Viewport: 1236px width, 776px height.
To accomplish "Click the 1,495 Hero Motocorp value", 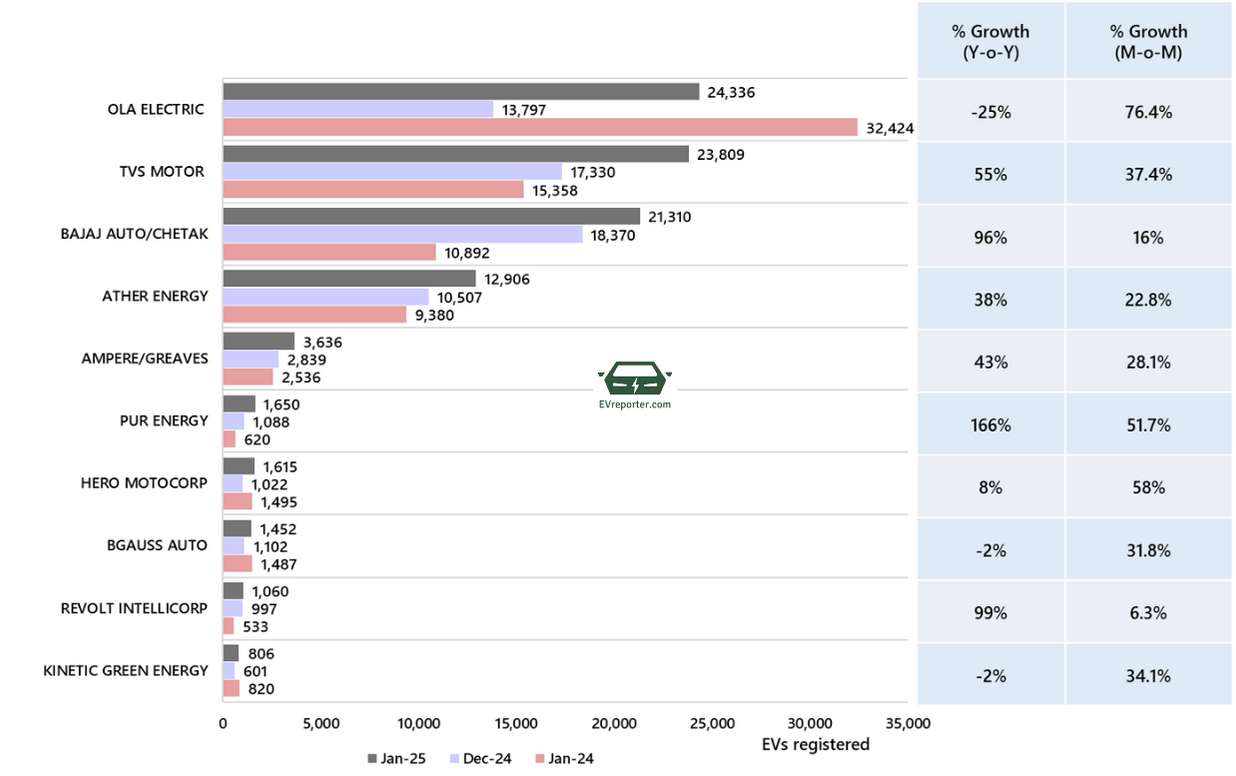I will (278, 502).
